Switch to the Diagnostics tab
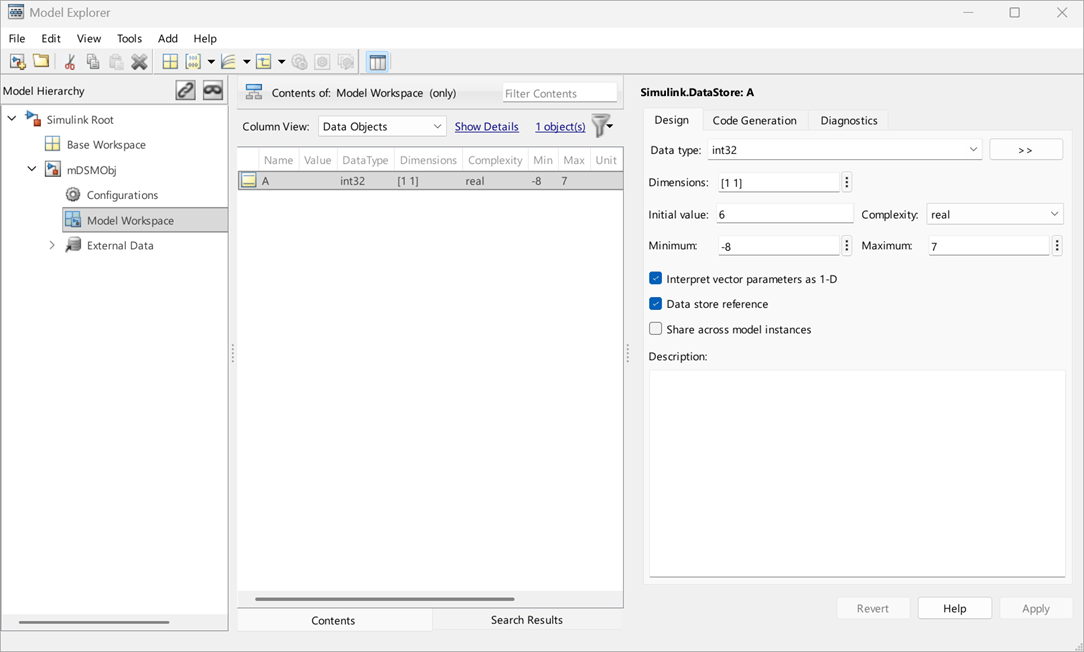The height and width of the screenshot is (652, 1084). coord(849,120)
